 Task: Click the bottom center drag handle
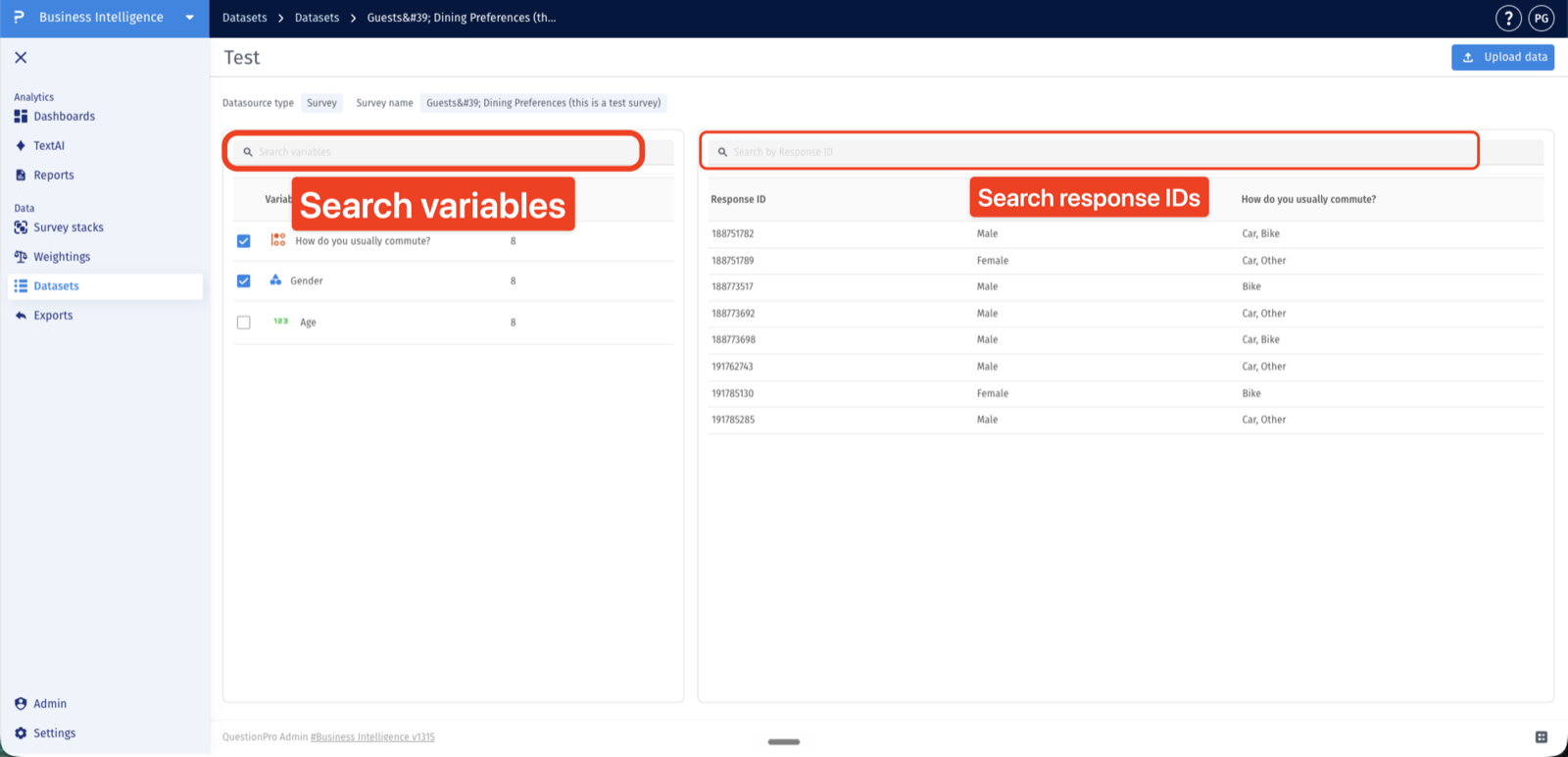(784, 741)
